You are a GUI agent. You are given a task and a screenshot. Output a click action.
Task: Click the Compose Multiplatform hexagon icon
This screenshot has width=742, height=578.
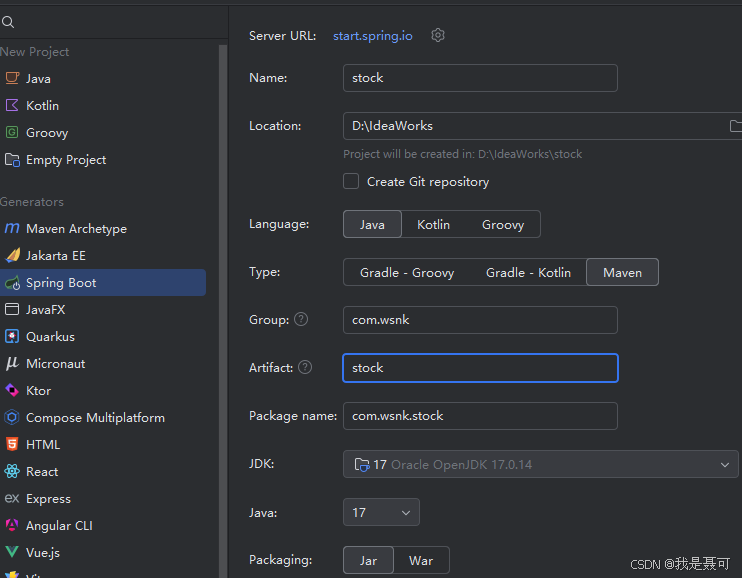click(x=12, y=417)
